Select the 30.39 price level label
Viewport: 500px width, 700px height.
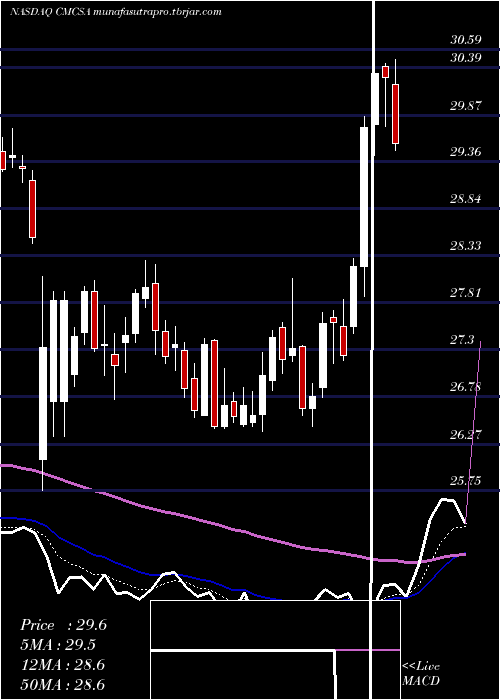point(466,58)
